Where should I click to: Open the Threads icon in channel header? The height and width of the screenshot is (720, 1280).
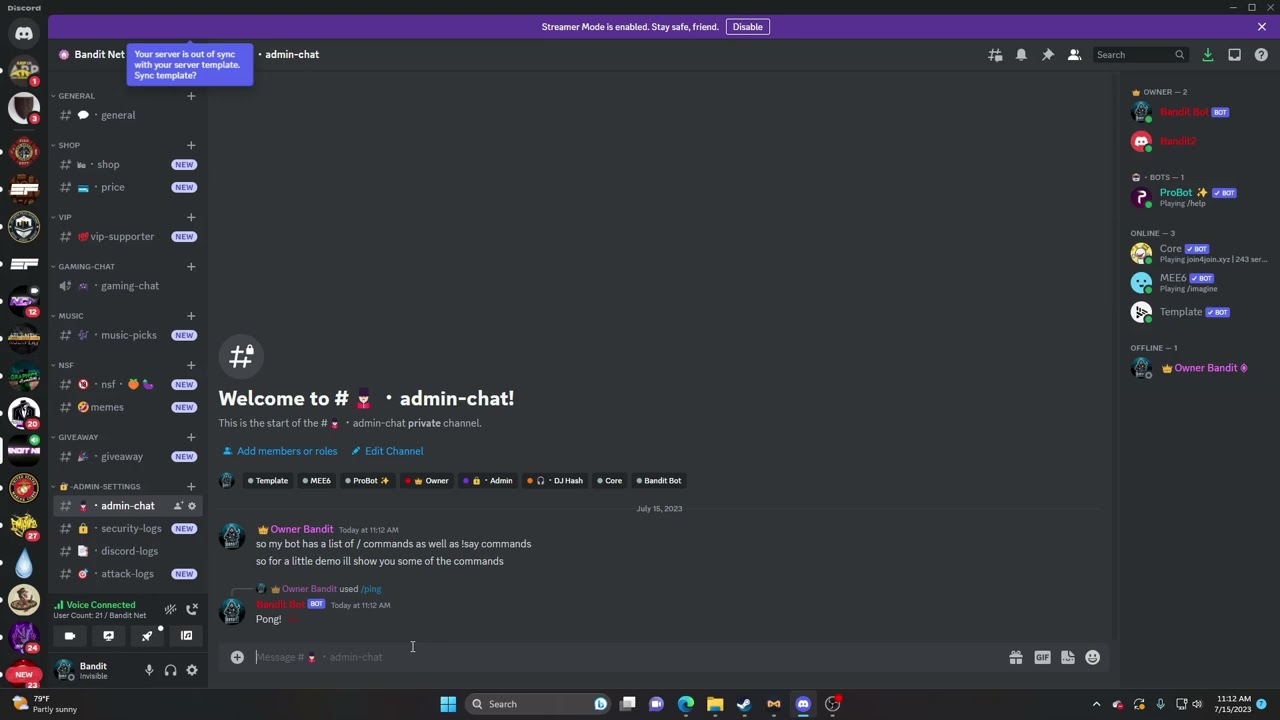pos(995,55)
